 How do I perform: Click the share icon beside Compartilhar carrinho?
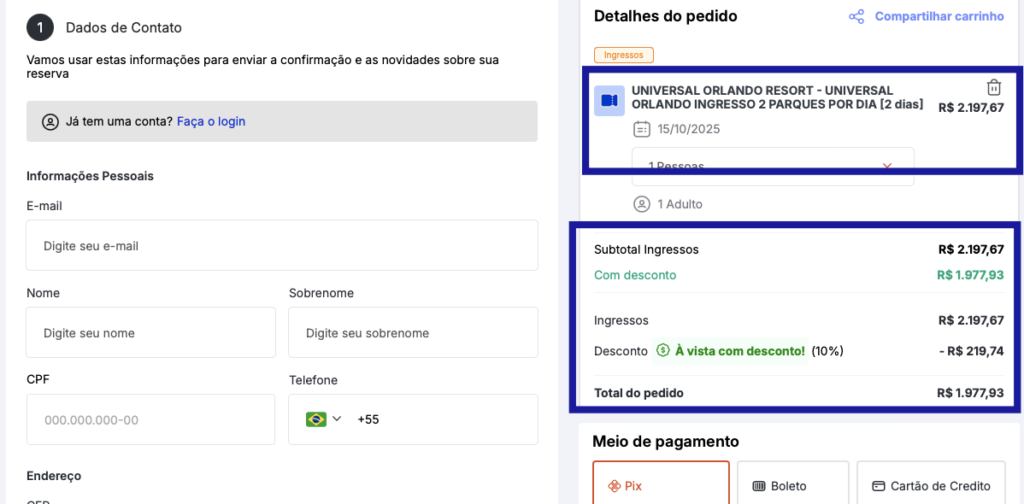(x=856, y=17)
